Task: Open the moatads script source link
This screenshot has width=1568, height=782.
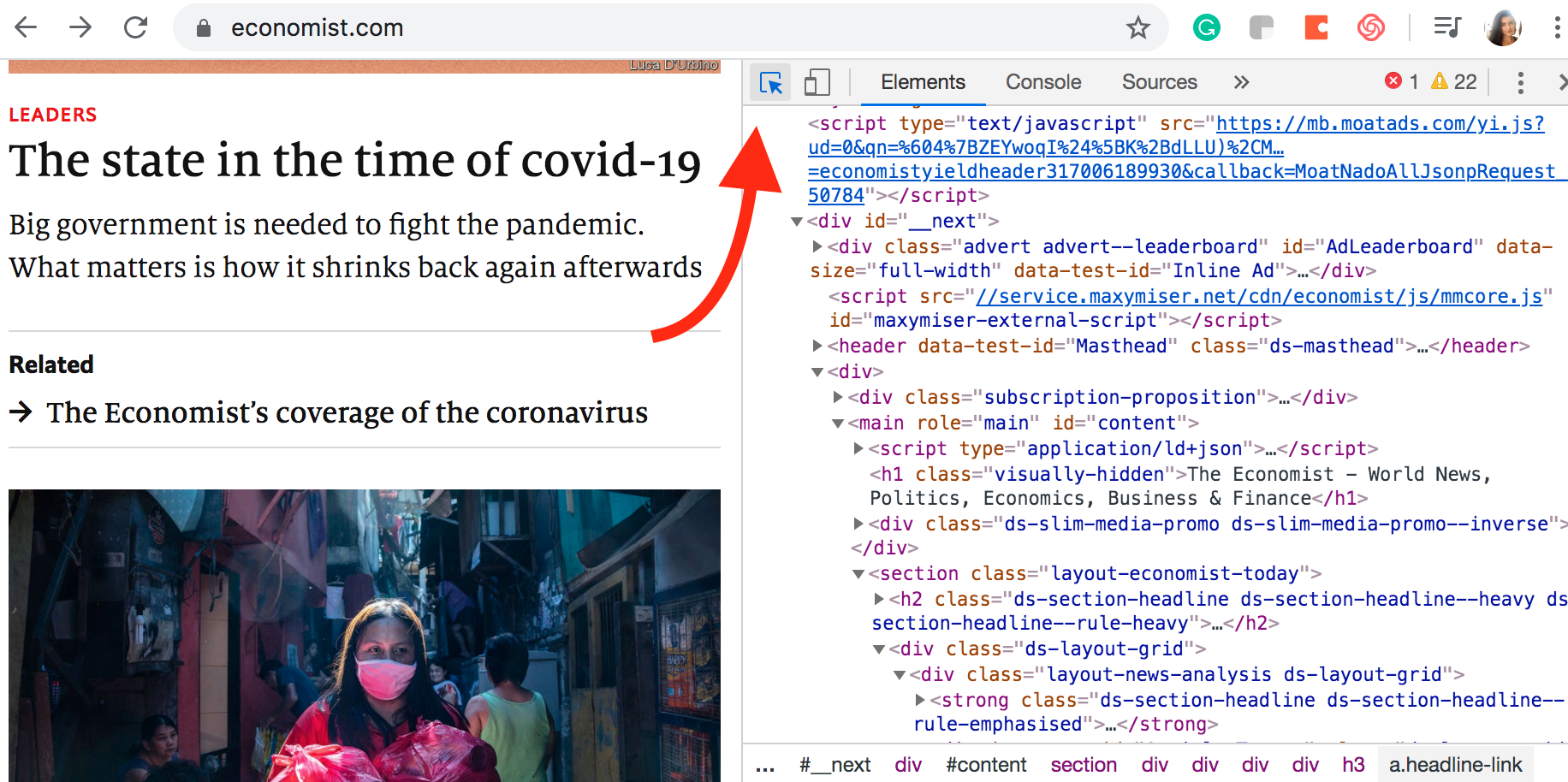Action: 1185,159
